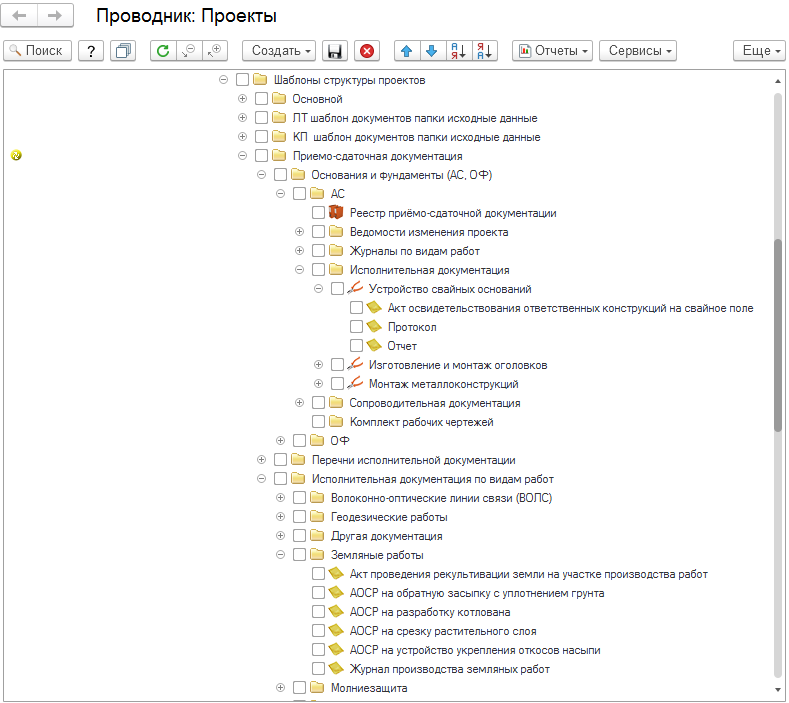Expand the ОФ folder node
The height and width of the screenshot is (703, 789).
coord(281,440)
